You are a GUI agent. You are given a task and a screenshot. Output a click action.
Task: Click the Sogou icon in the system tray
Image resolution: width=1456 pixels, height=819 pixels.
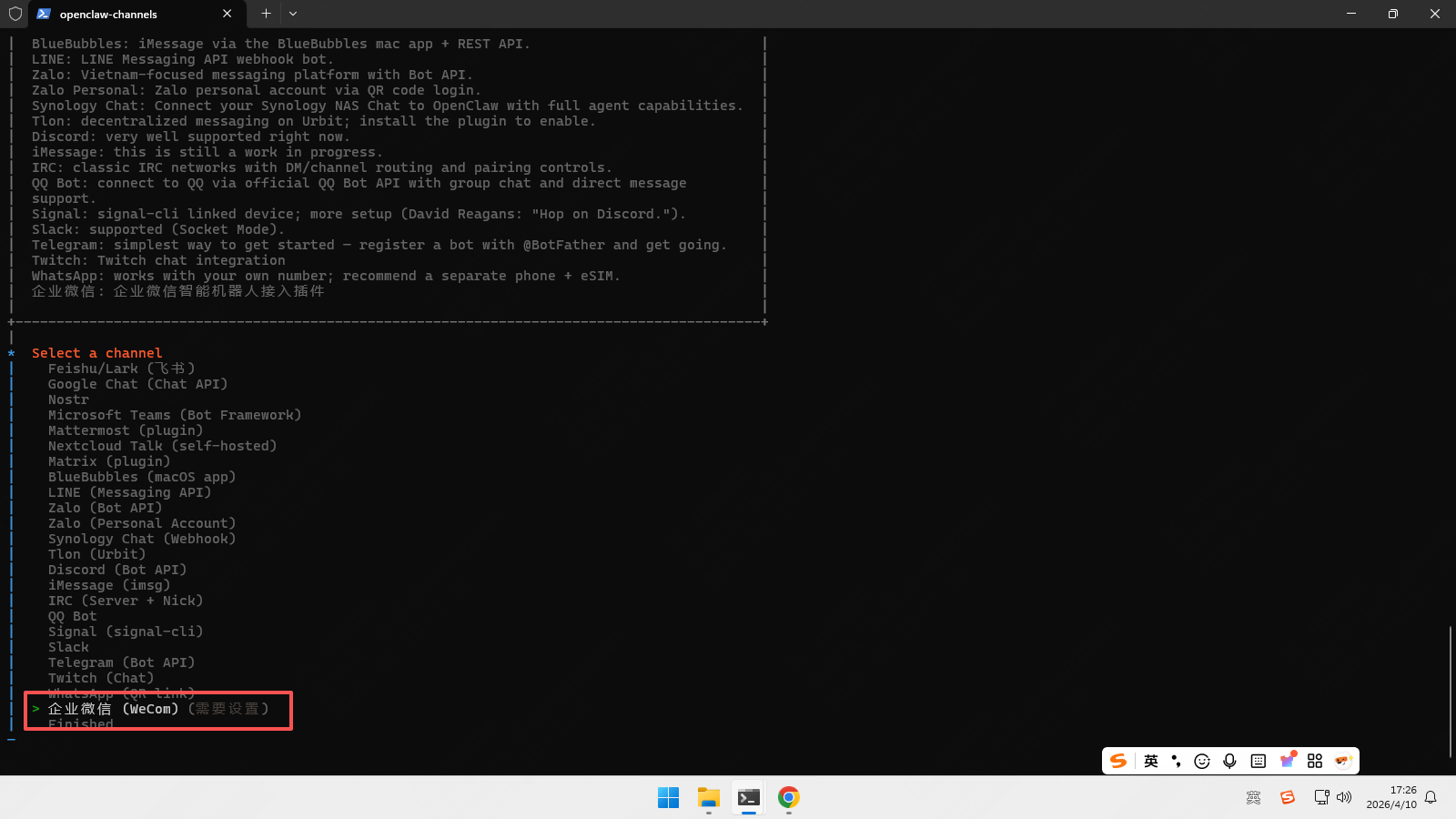pos(1288,798)
